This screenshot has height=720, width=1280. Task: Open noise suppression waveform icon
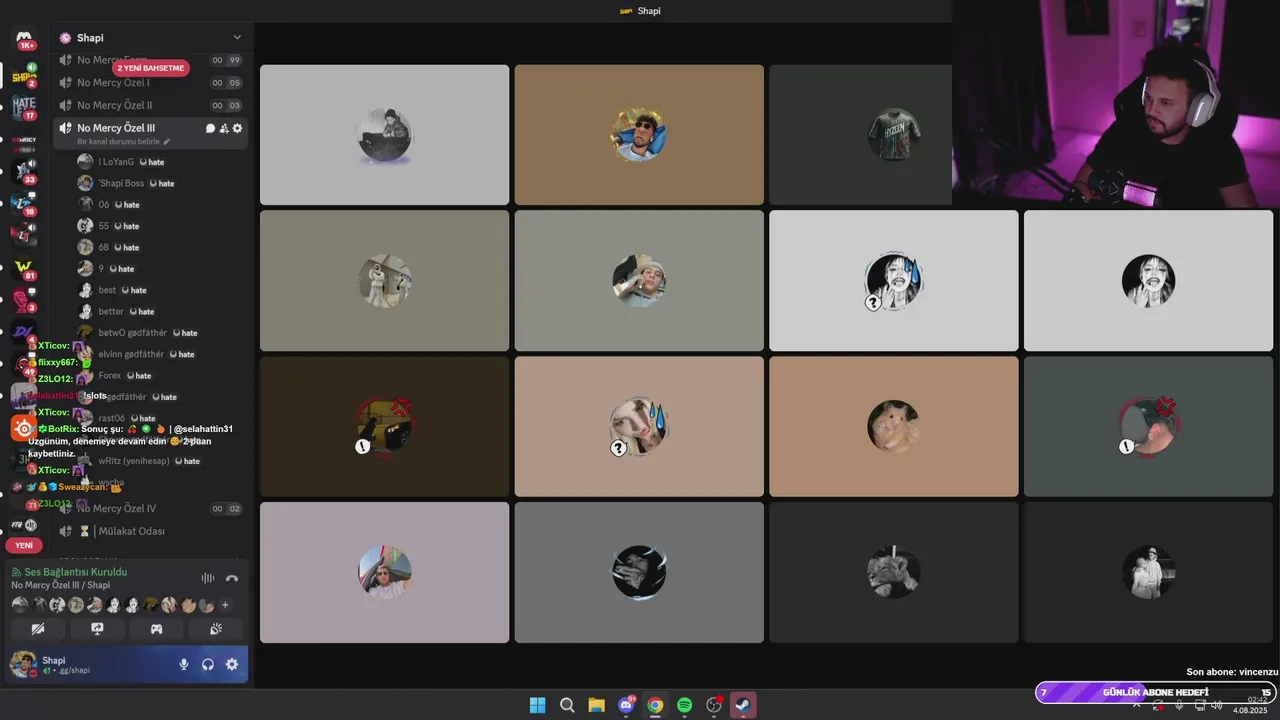(208, 578)
